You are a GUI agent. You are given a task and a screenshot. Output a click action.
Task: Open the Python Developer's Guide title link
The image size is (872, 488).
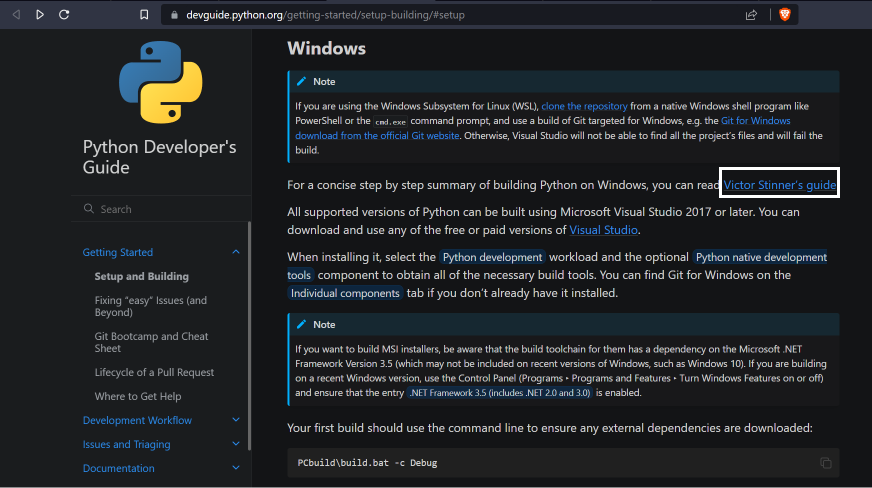point(160,157)
